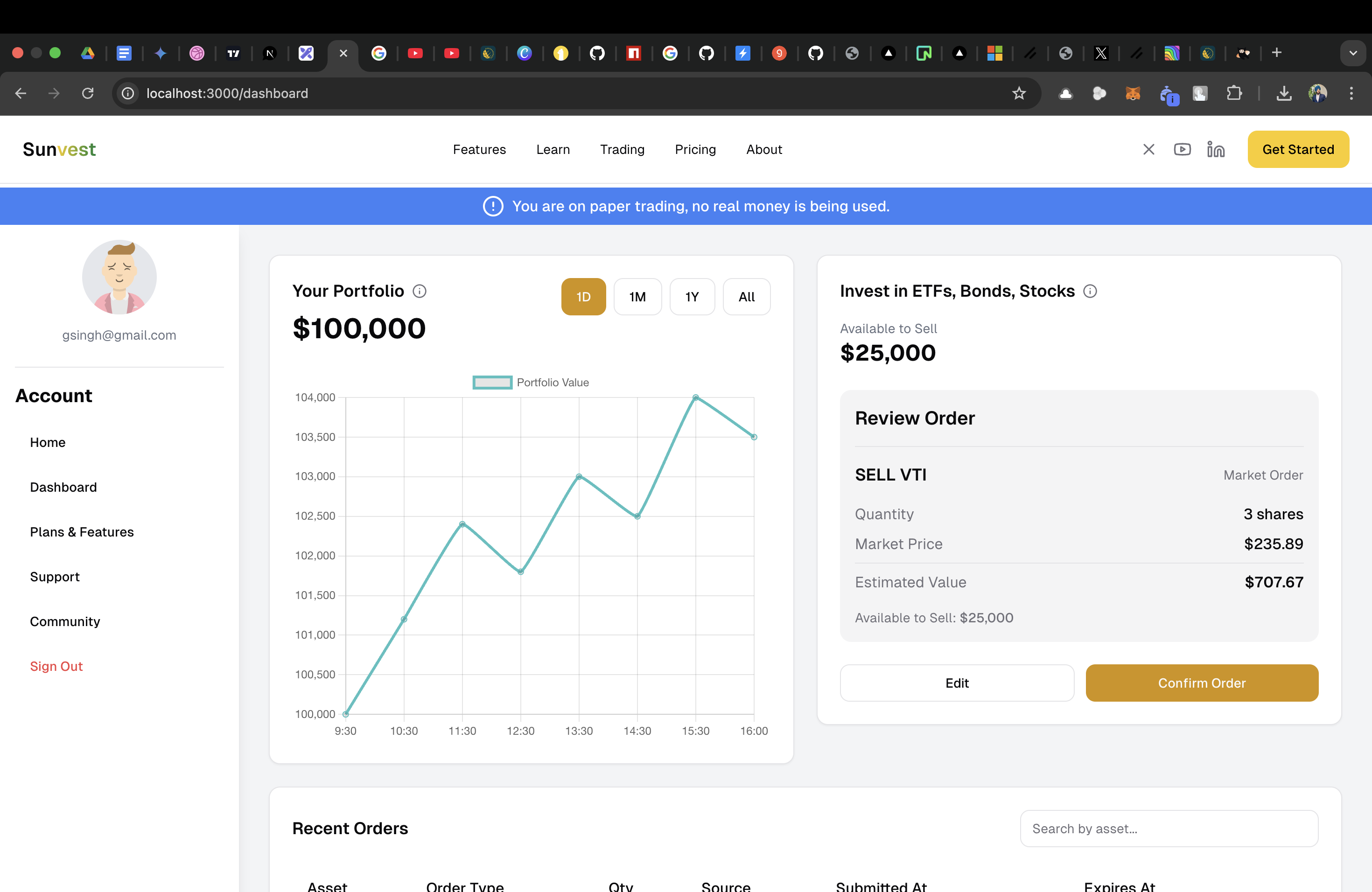
Task: Click the Confirm Order button
Action: pos(1201,683)
